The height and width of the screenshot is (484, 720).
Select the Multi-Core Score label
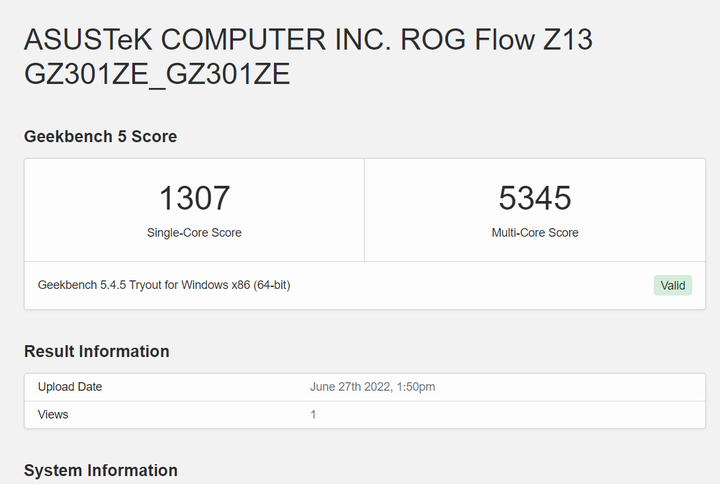coord(534,232)
